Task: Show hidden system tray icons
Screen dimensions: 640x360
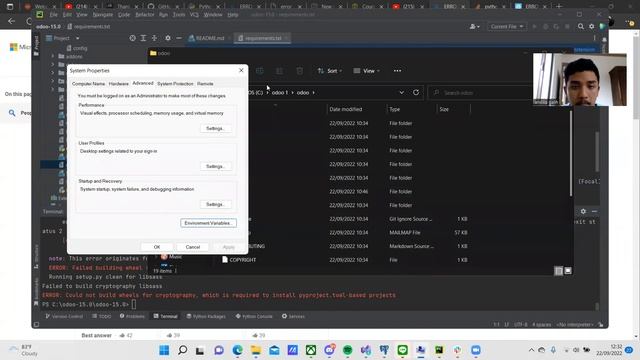Action: point(531,350)
